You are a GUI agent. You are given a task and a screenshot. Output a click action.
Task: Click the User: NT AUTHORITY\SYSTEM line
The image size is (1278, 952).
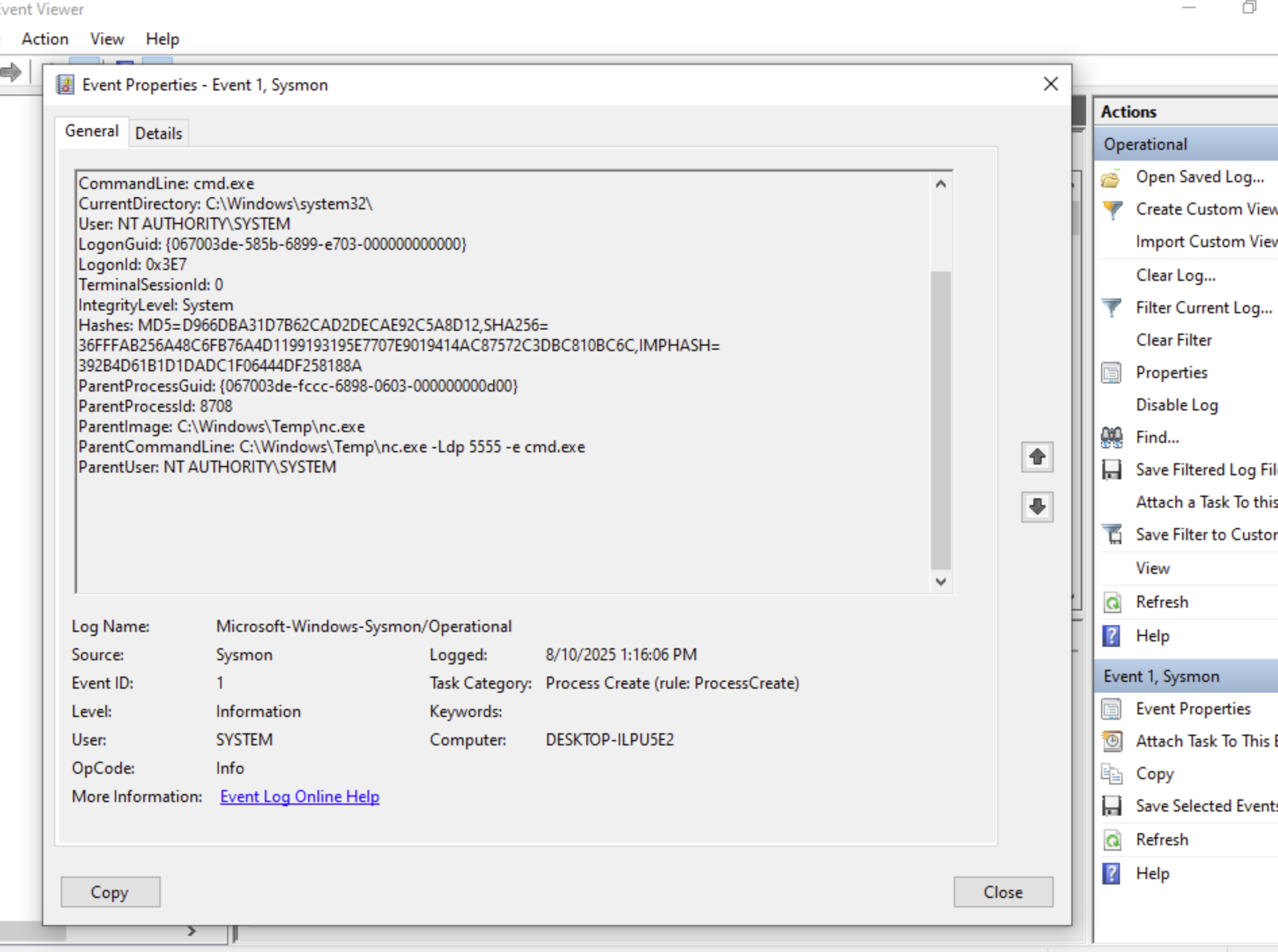pos(184,224)
